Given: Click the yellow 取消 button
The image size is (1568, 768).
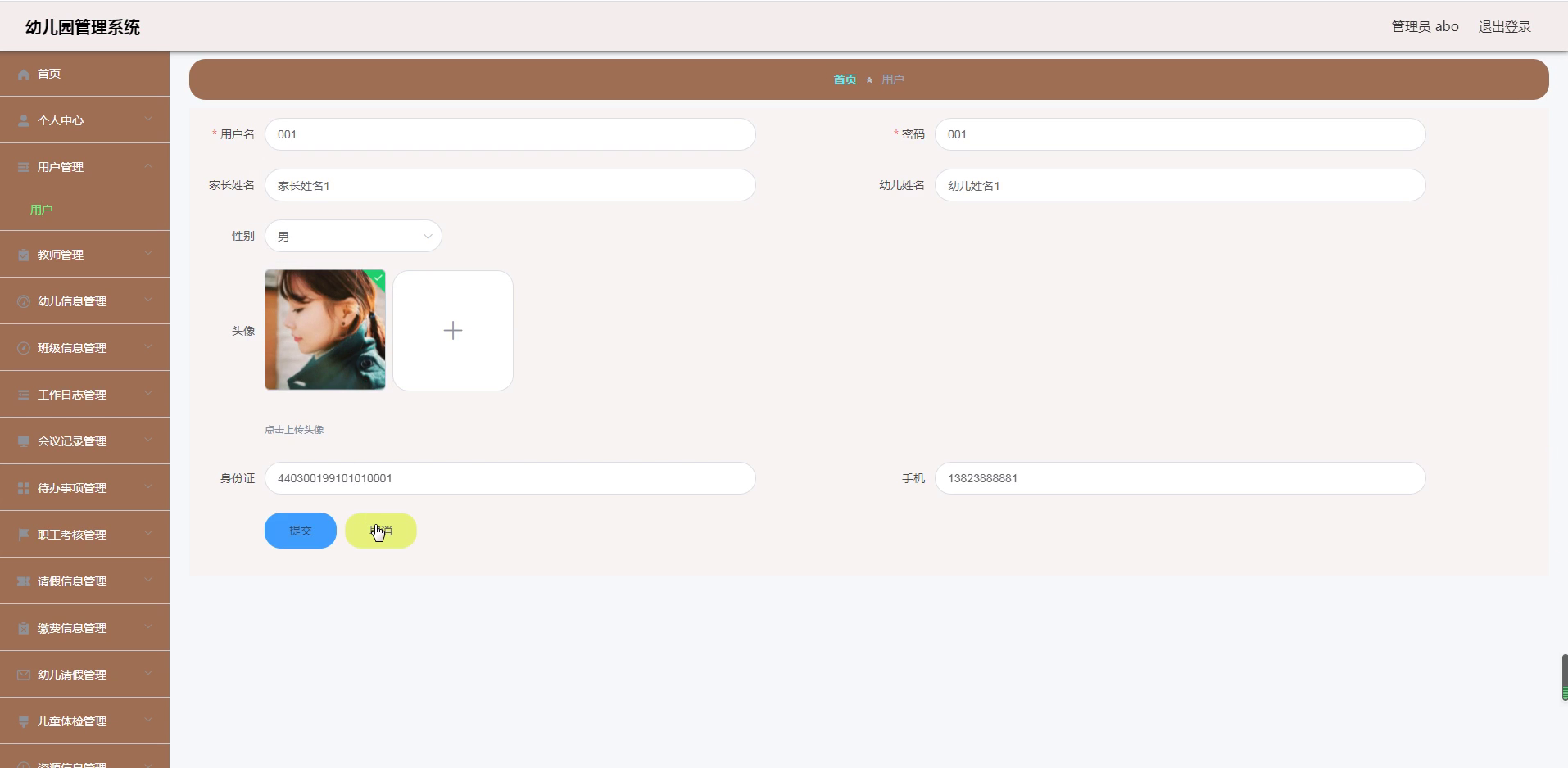Looking at the screenshot, I should point(381,531).
